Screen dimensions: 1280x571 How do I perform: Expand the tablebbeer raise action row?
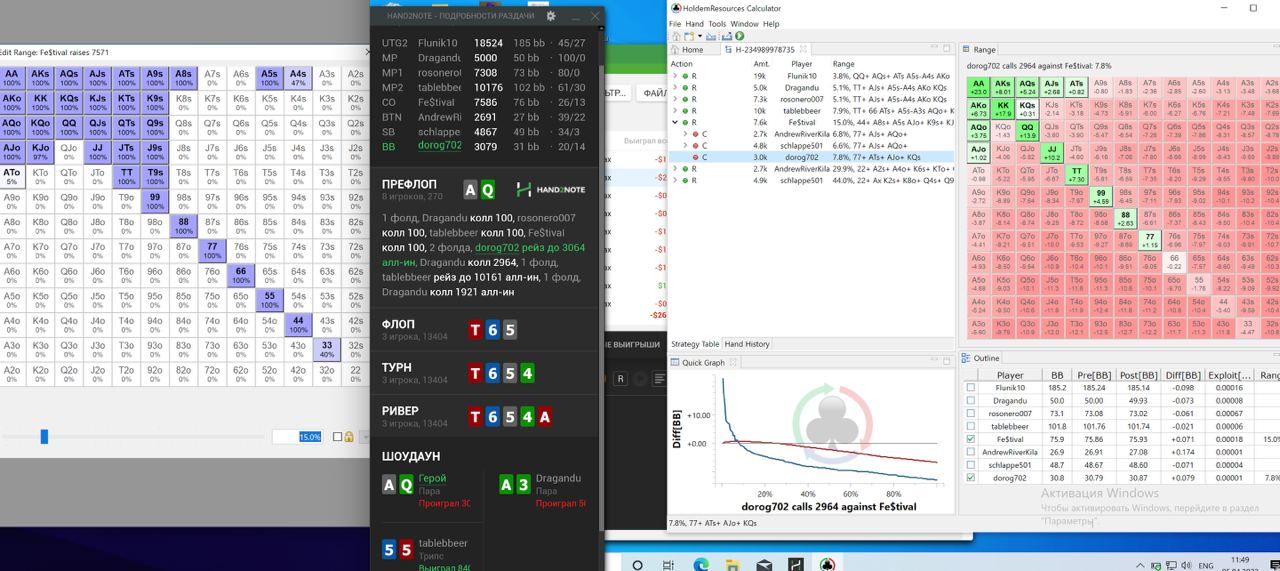click(x=675, y=111)
